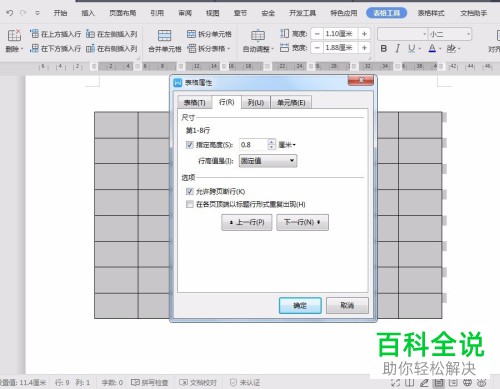Open the font color dropdown arrow

[x=440, y=49]
